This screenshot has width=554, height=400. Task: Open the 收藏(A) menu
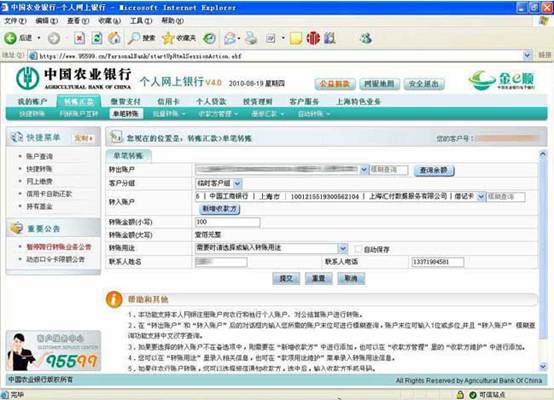pos(110,21)
